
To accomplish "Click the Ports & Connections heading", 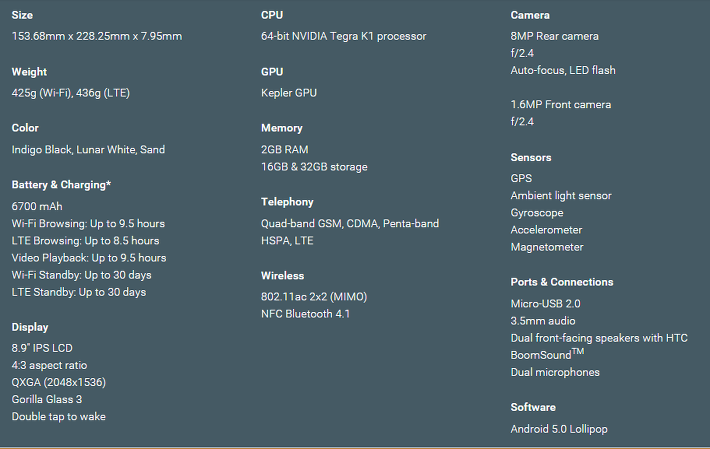I will point(562,282).
